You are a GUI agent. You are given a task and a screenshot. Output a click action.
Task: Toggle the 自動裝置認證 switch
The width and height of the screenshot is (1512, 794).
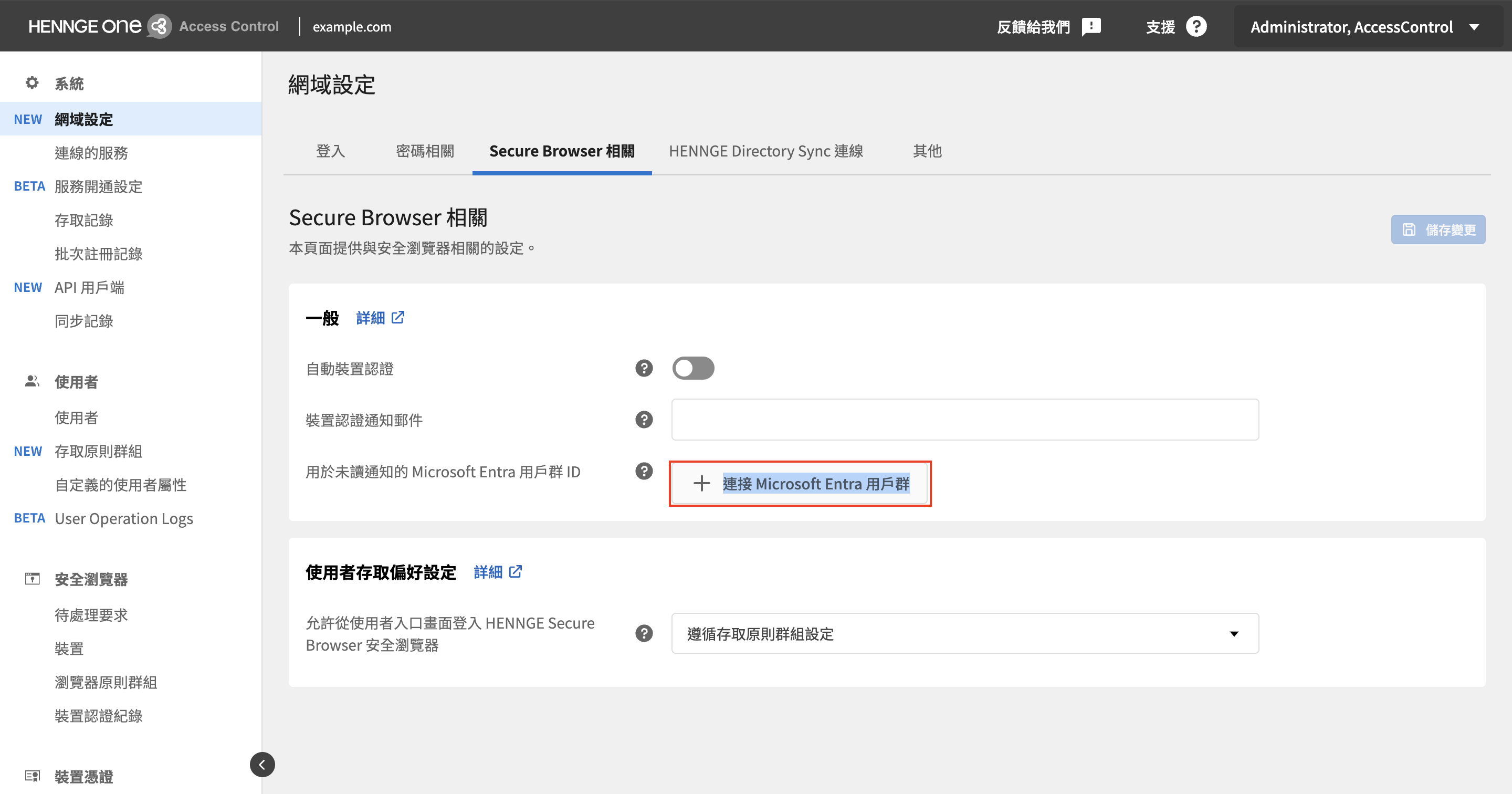tap(693, 368)
